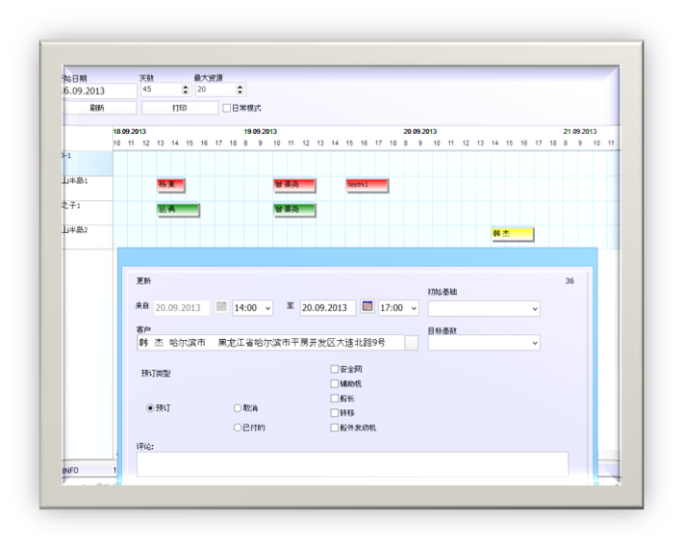Viewport: 684px width, 550px height.
Task: Click the browse button next to the customer field
Action: tap(412, 343)
